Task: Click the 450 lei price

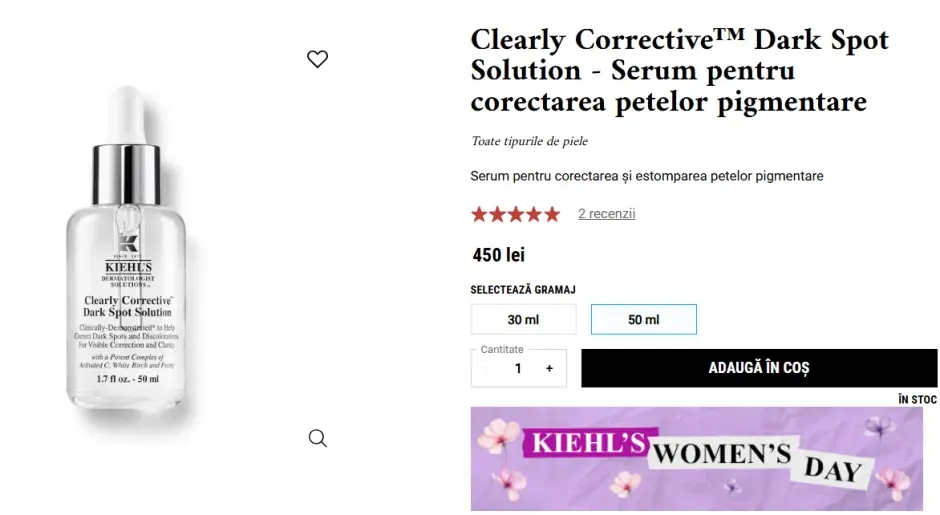Action: (498, 255)
